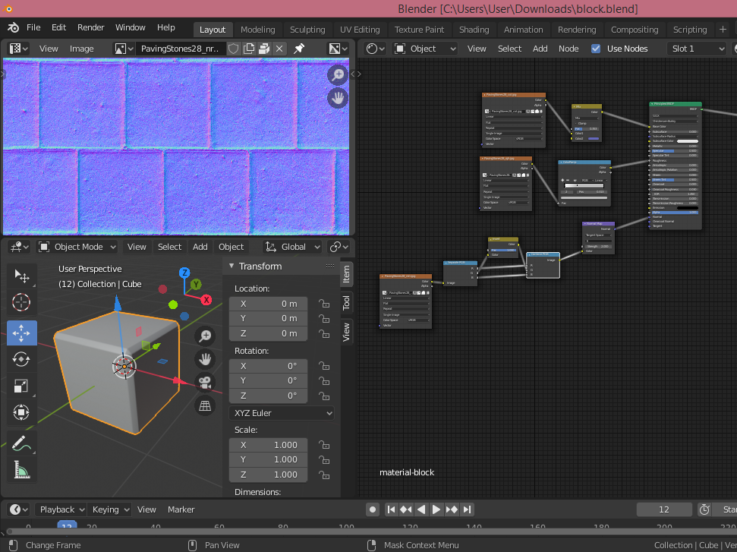Toggle lock for Scale X
The width and height of the screenshot is (737, 552).
tap(324, 445)
